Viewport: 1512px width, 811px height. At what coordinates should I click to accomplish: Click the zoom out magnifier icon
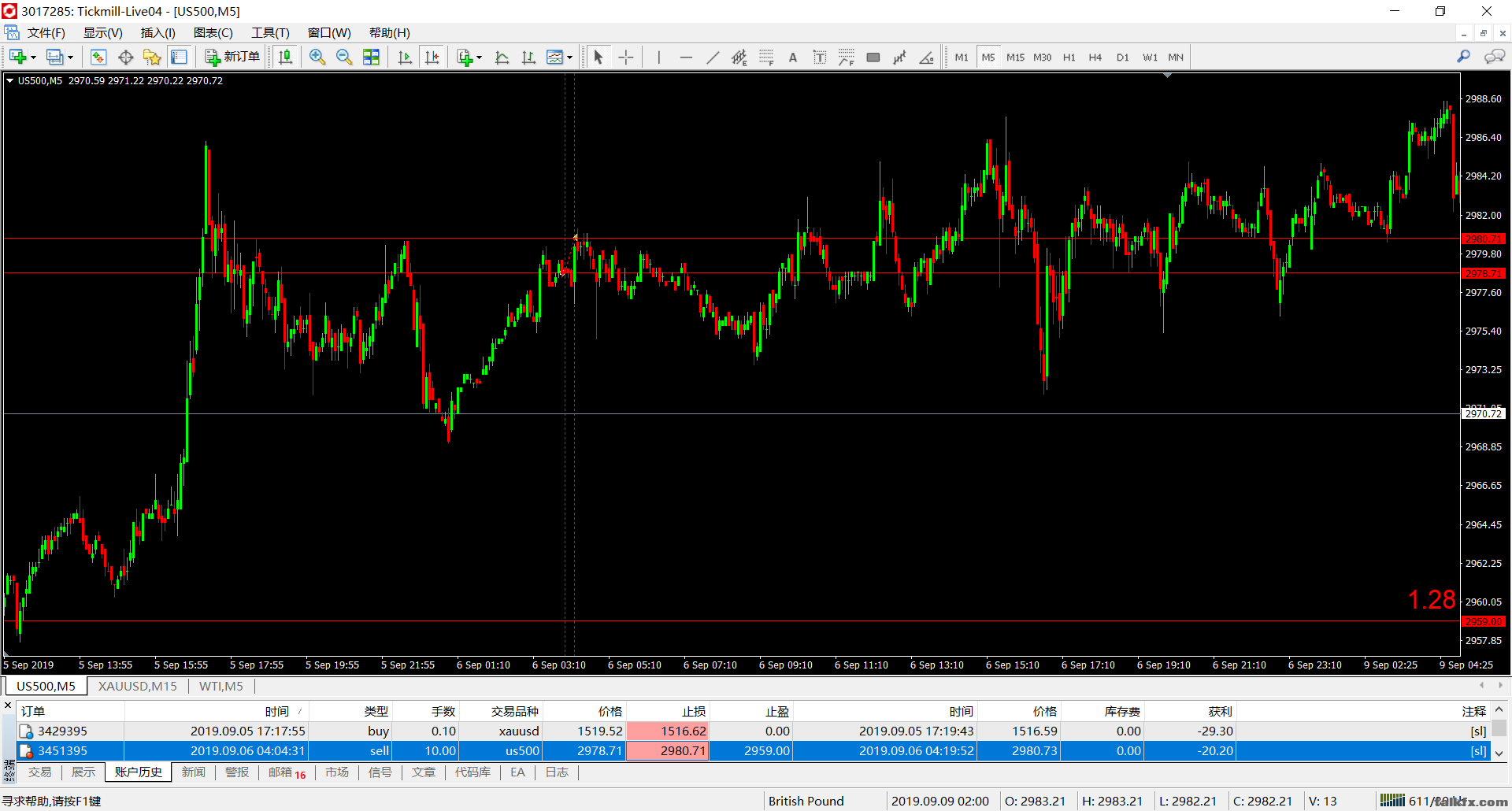point(344,57)
